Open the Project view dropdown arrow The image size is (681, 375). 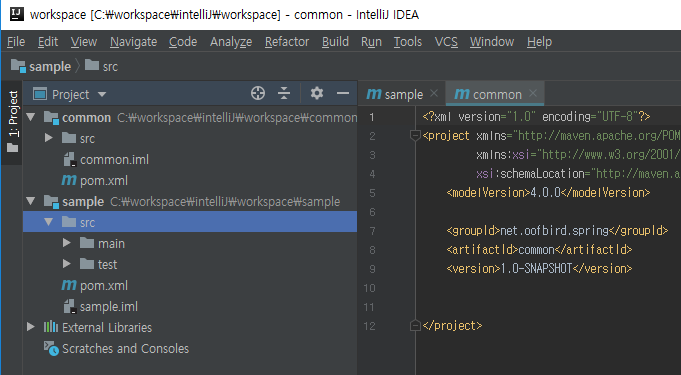pos(102,94)
